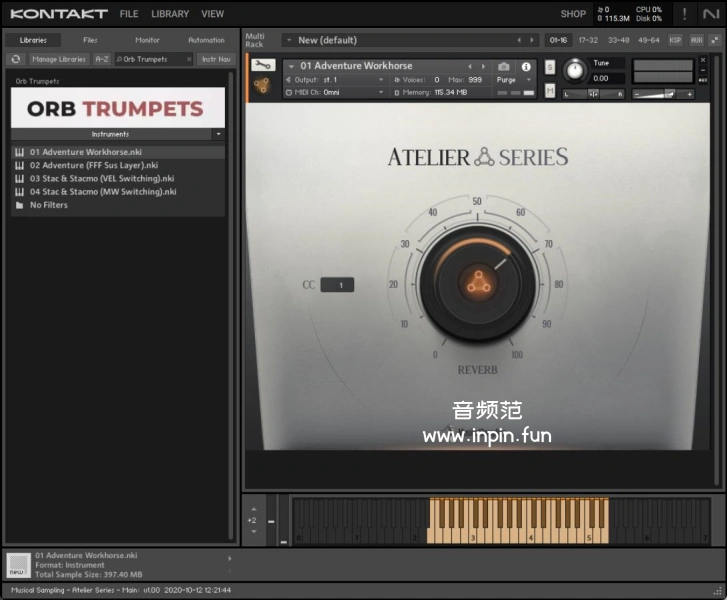Click the new file thumbnail in info pane
This screenshot has height=600, width=727.
19,565
